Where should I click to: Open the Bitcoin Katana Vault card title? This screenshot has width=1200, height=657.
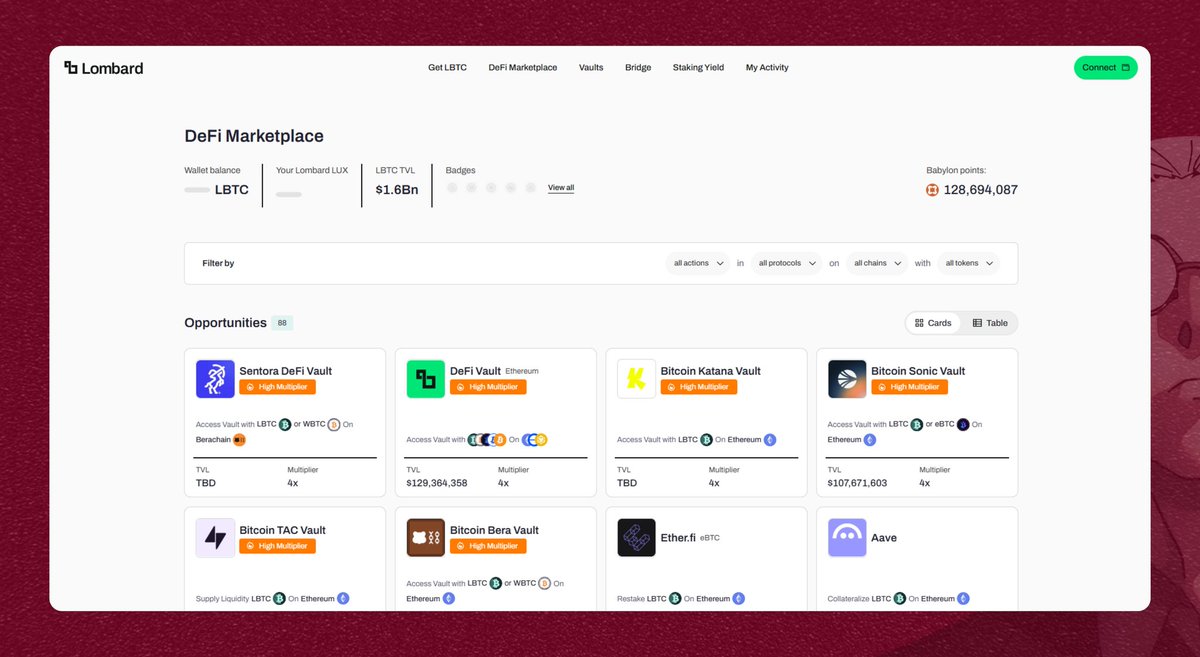point(711,371)
